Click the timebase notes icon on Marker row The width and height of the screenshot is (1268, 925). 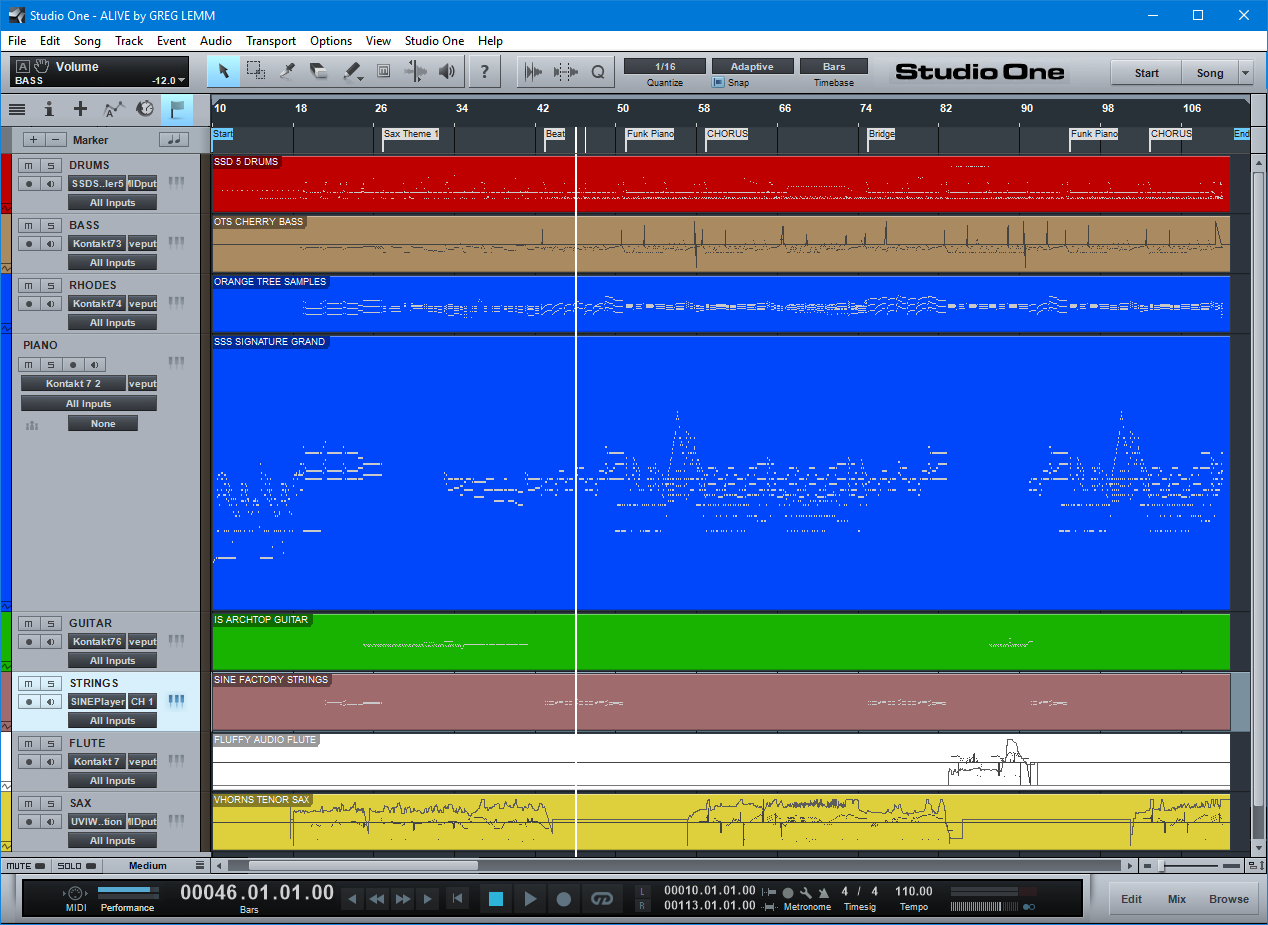[x=173, y=140]
